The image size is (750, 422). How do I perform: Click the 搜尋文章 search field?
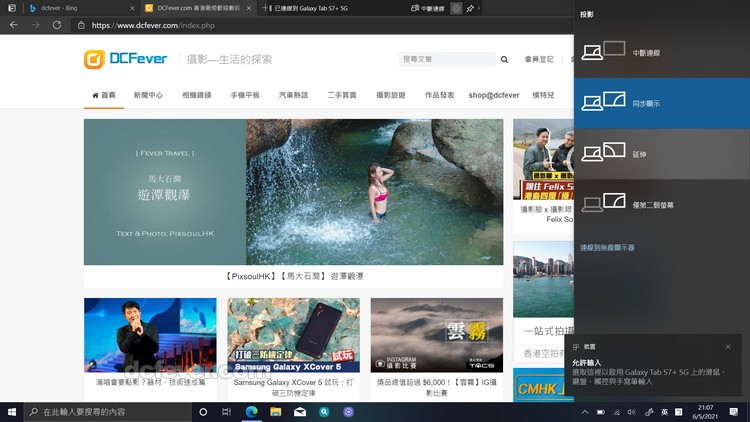click(x=445, y=60)
